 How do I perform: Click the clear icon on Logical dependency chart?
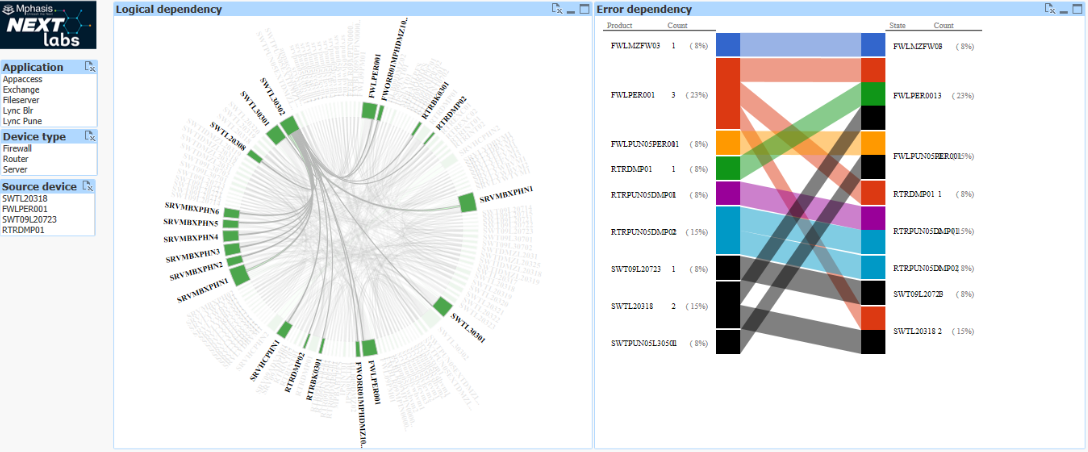(557, 9)
